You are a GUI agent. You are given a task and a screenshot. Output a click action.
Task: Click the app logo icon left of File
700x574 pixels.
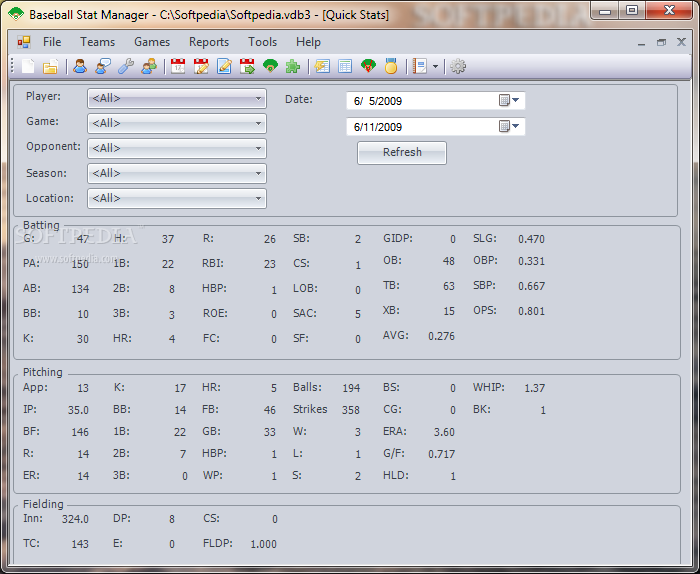pos(24,42)
